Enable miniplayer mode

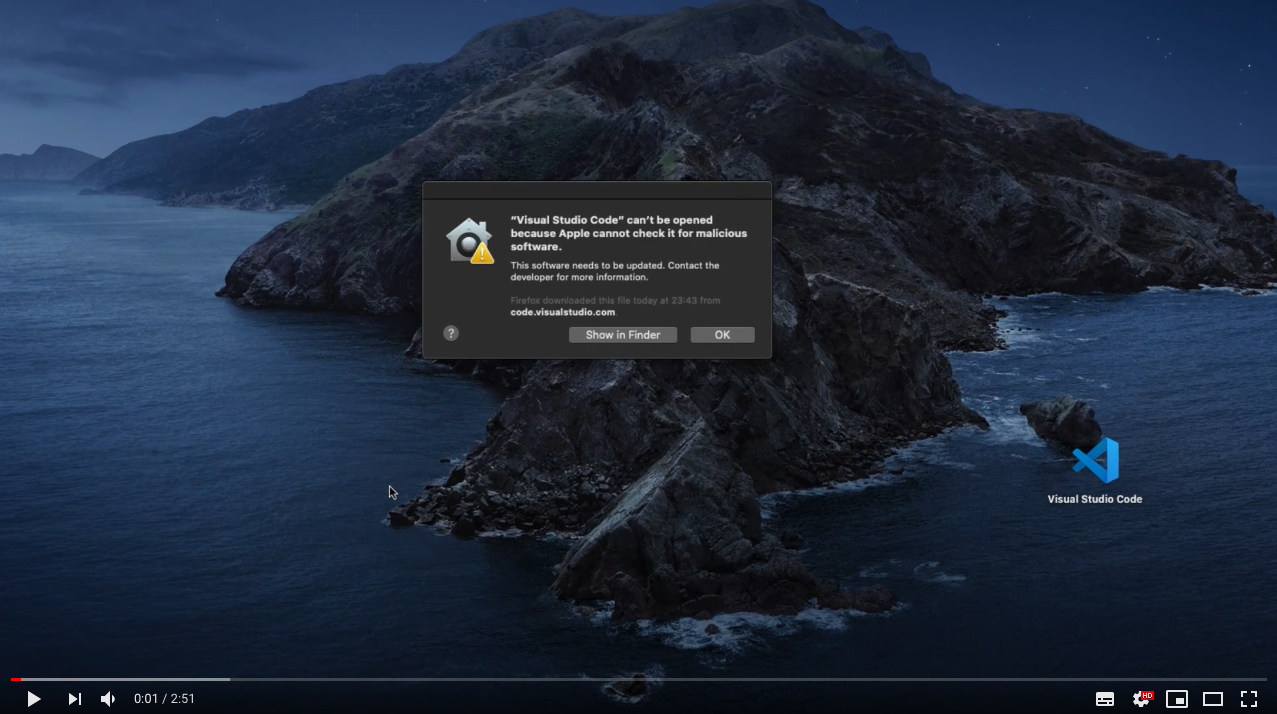pyautogui.click(x=1177, y=699)
